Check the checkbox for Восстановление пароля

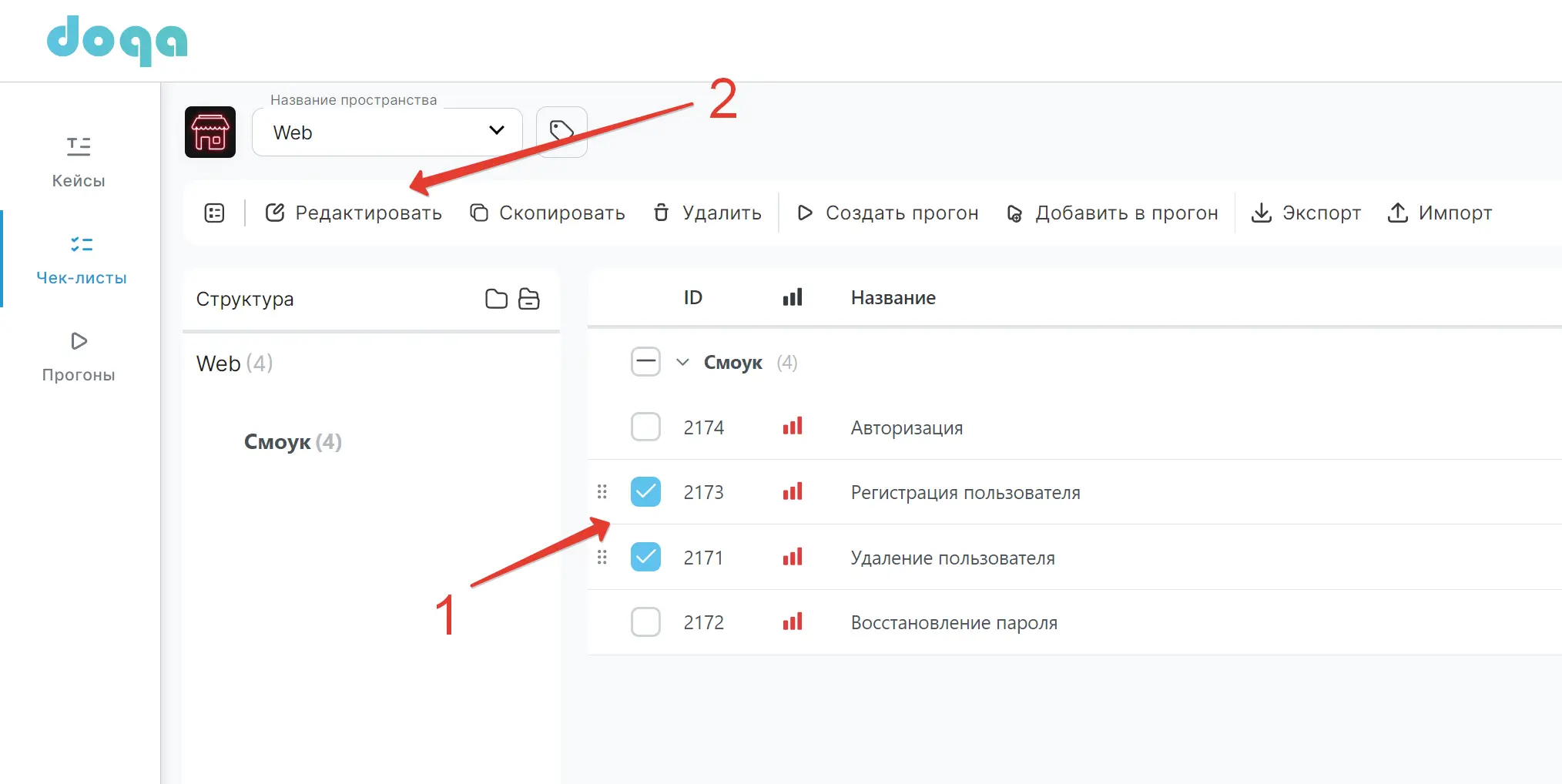(645, 622)
